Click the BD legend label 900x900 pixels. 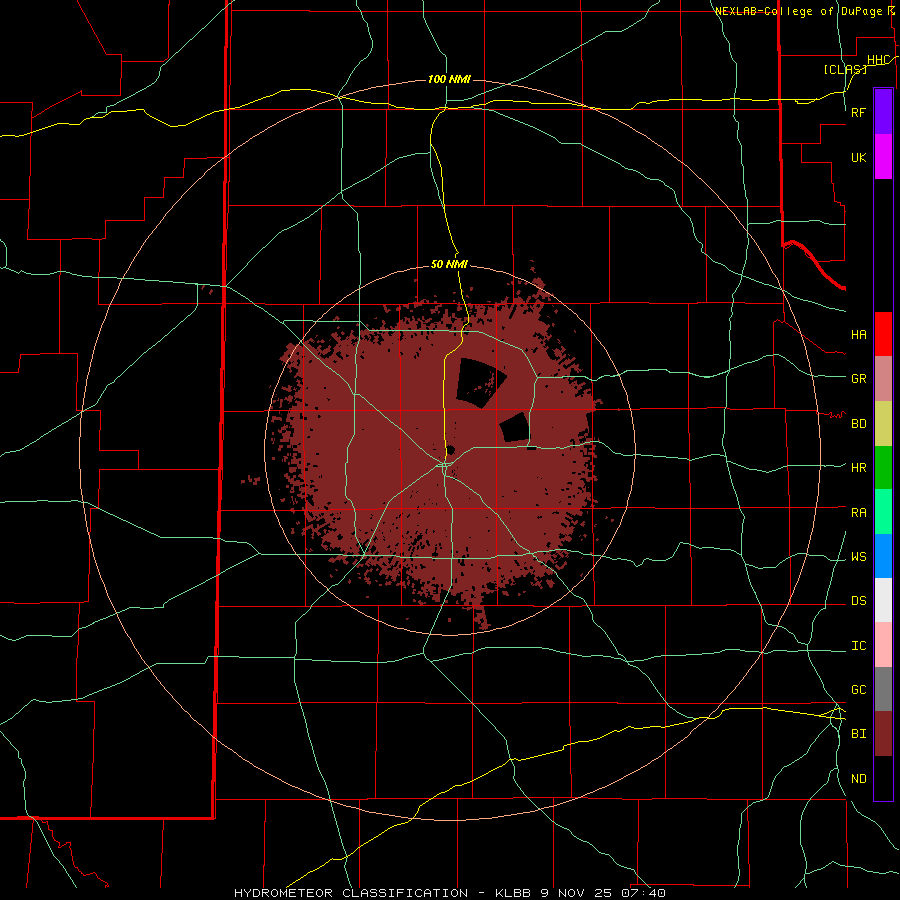click(859, 424)
